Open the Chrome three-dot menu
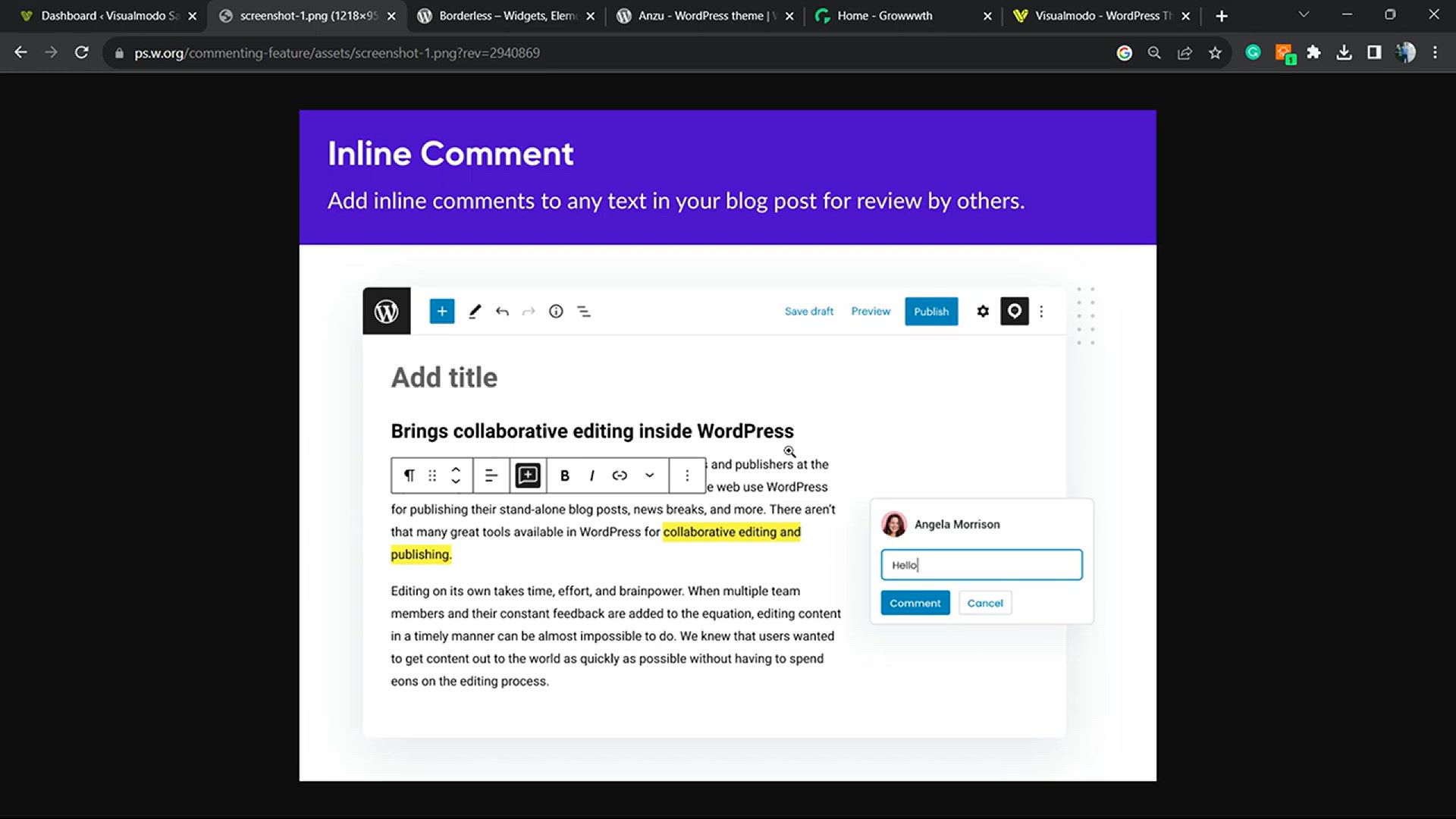This screenshot has width=1456, height=819. 1435,52
